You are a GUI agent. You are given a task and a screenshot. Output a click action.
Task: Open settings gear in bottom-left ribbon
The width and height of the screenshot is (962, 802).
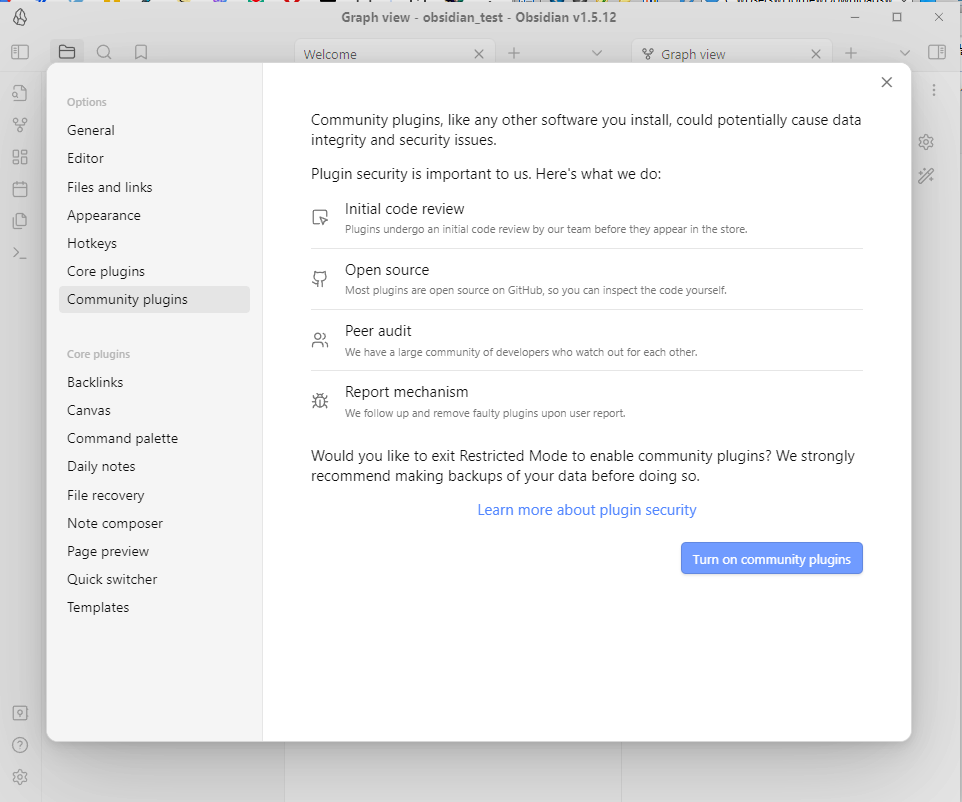tap(20, 777)
